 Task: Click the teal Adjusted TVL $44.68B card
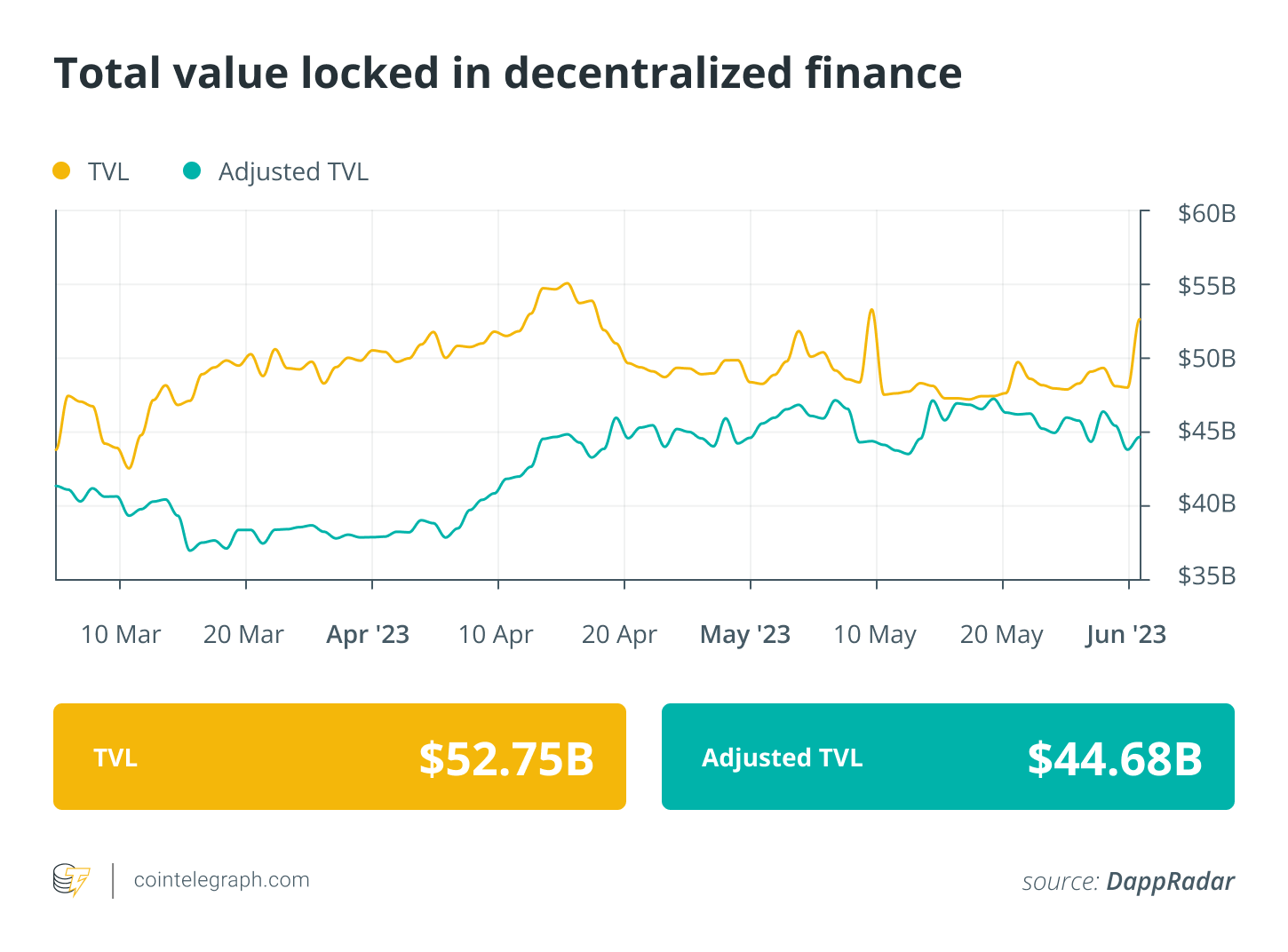948,757
